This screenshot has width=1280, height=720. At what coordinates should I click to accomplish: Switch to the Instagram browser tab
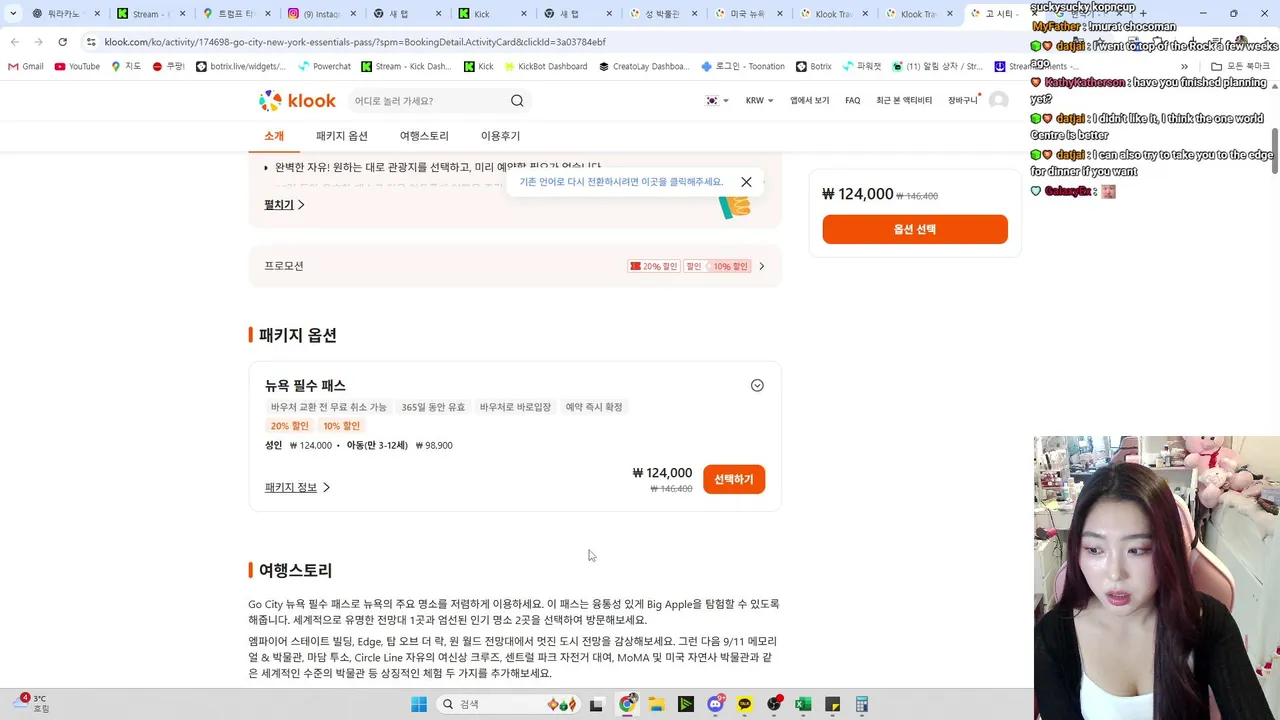[321, 14]
